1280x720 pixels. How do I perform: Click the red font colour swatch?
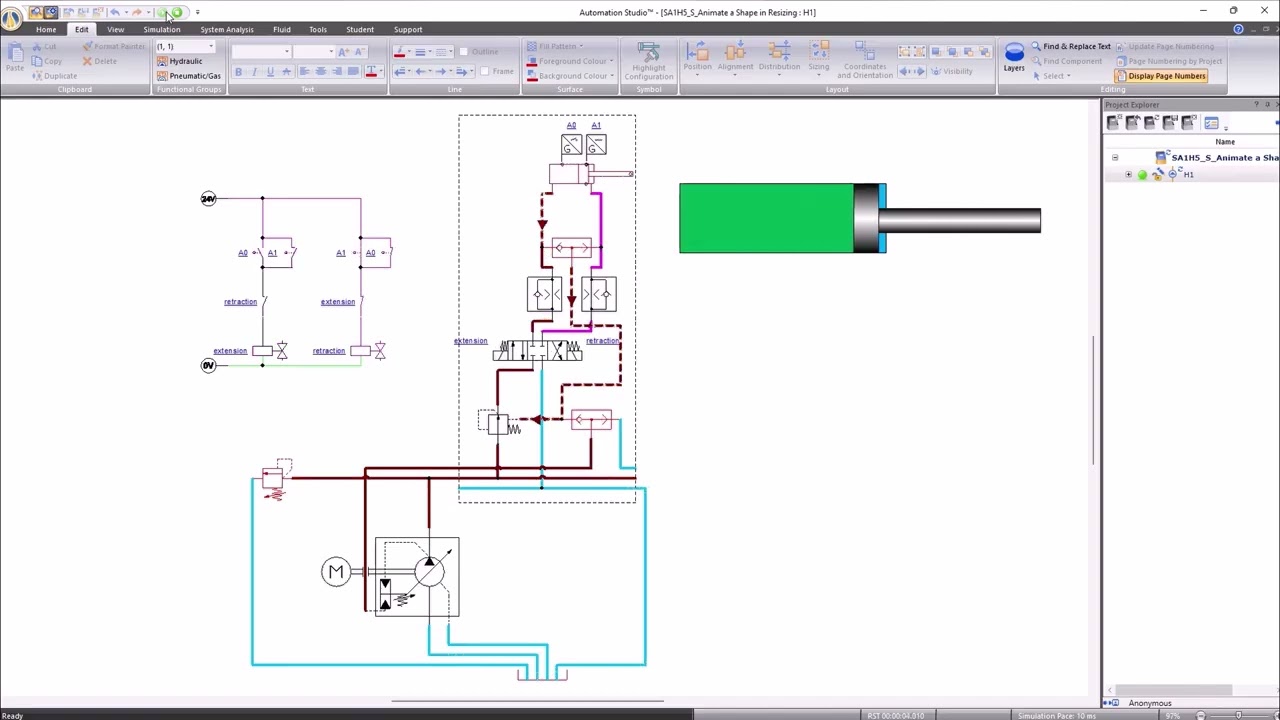[371, 72]
